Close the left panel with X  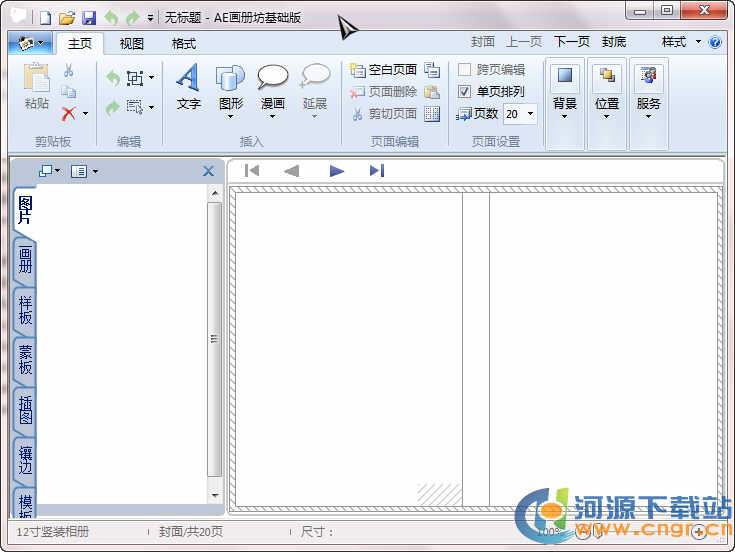coord(208,171)
